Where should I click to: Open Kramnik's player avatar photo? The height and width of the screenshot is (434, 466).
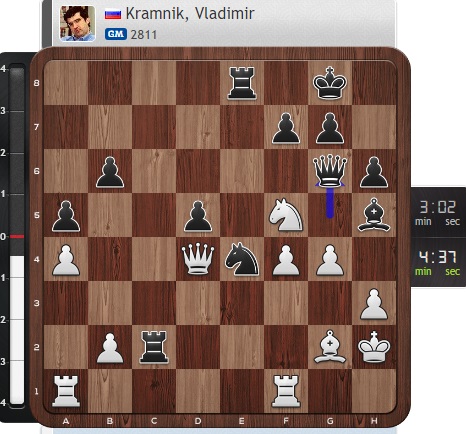(x=77, y=23)
